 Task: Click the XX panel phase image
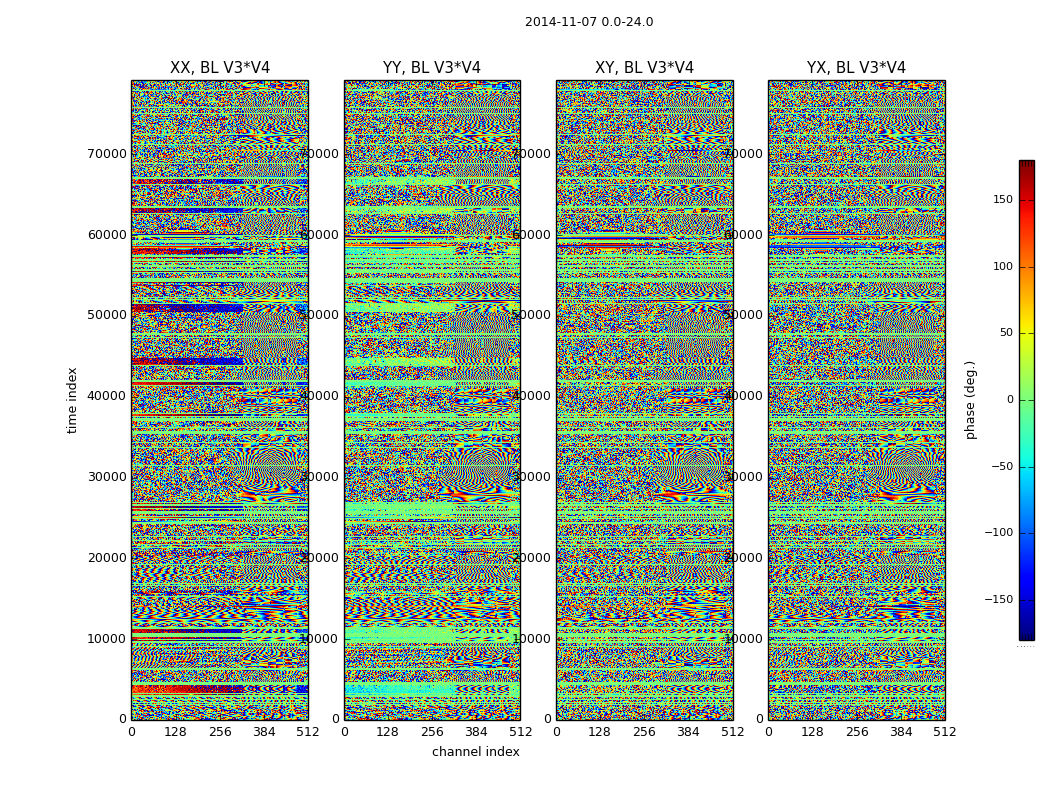pyautogui.click(x=220, y=400)
